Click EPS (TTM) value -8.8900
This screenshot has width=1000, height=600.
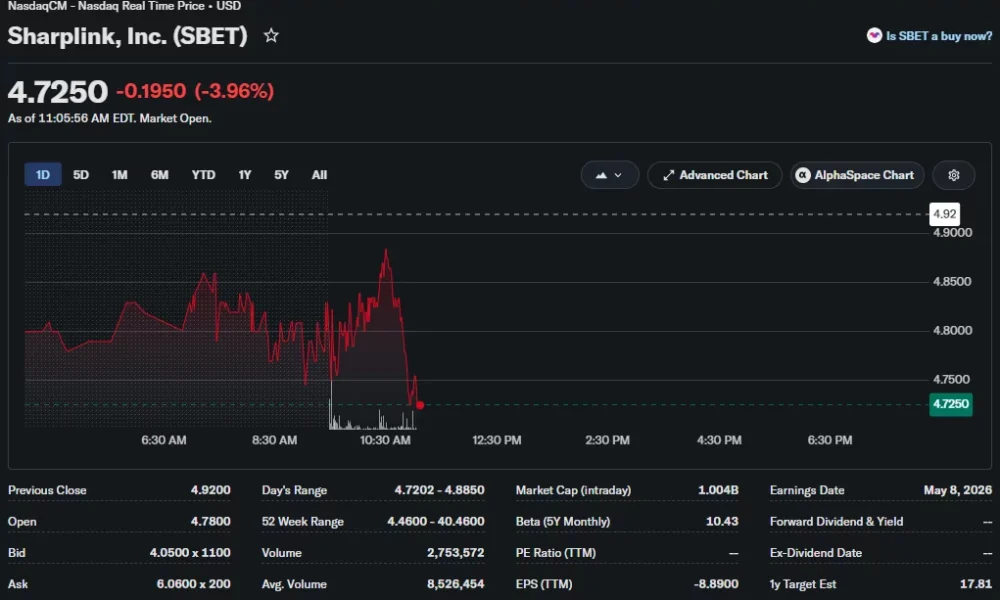716,584
